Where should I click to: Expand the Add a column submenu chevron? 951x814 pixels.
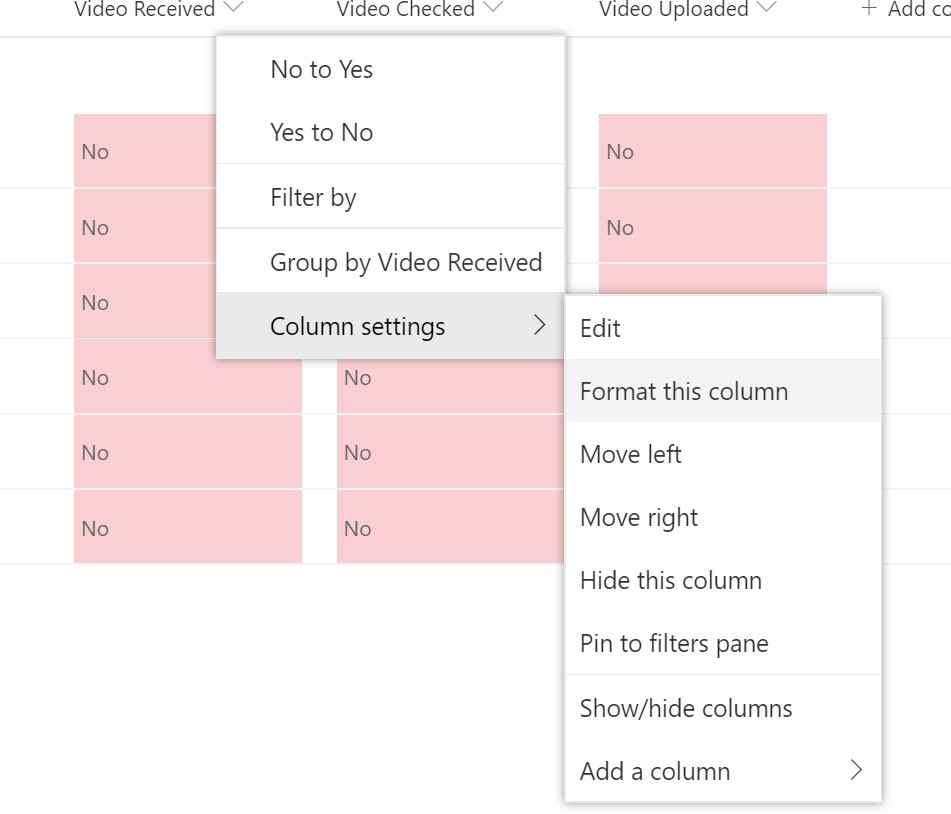pyautogui.click(x=856, y=770)
